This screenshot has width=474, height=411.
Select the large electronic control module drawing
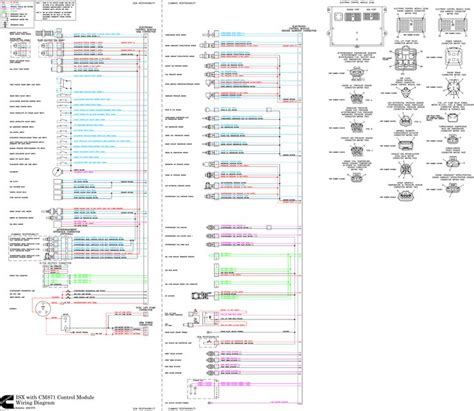point(357,26)
